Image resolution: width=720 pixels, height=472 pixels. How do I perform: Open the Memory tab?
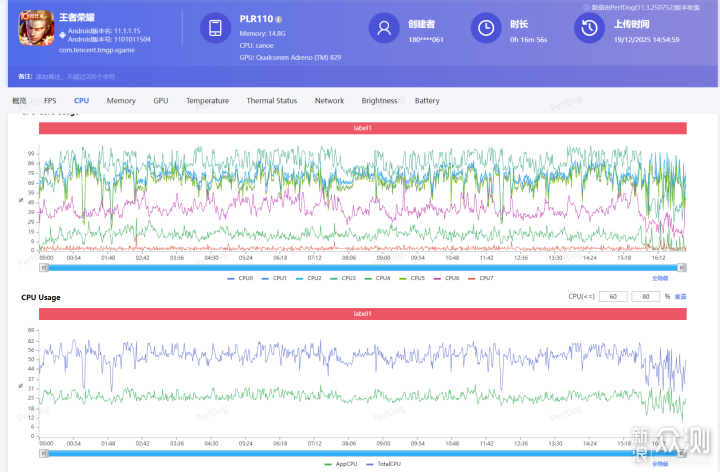121,101
